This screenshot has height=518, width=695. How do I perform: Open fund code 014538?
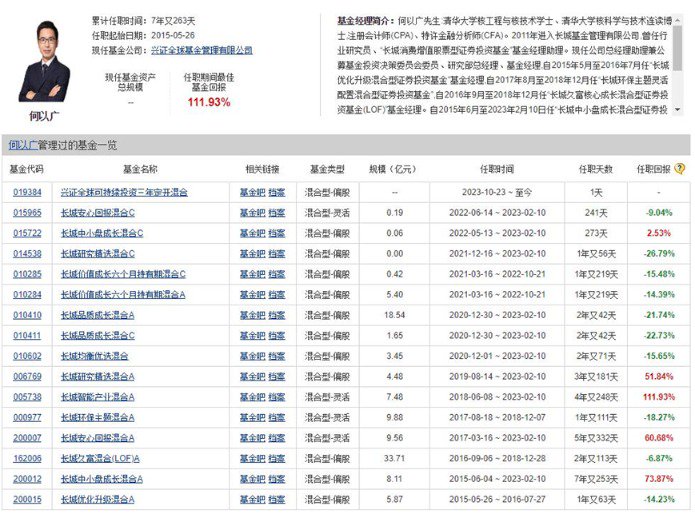(x=27, y=254)
